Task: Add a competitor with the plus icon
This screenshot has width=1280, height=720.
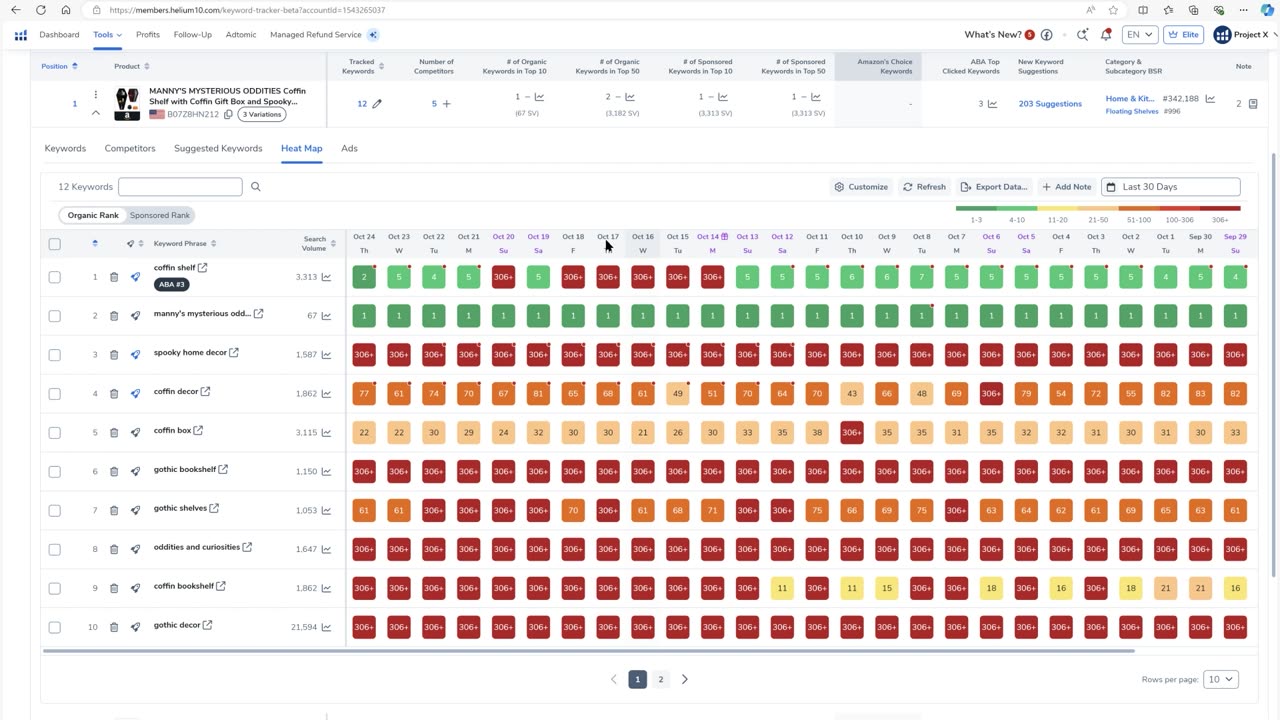Action: pos(446,104)
